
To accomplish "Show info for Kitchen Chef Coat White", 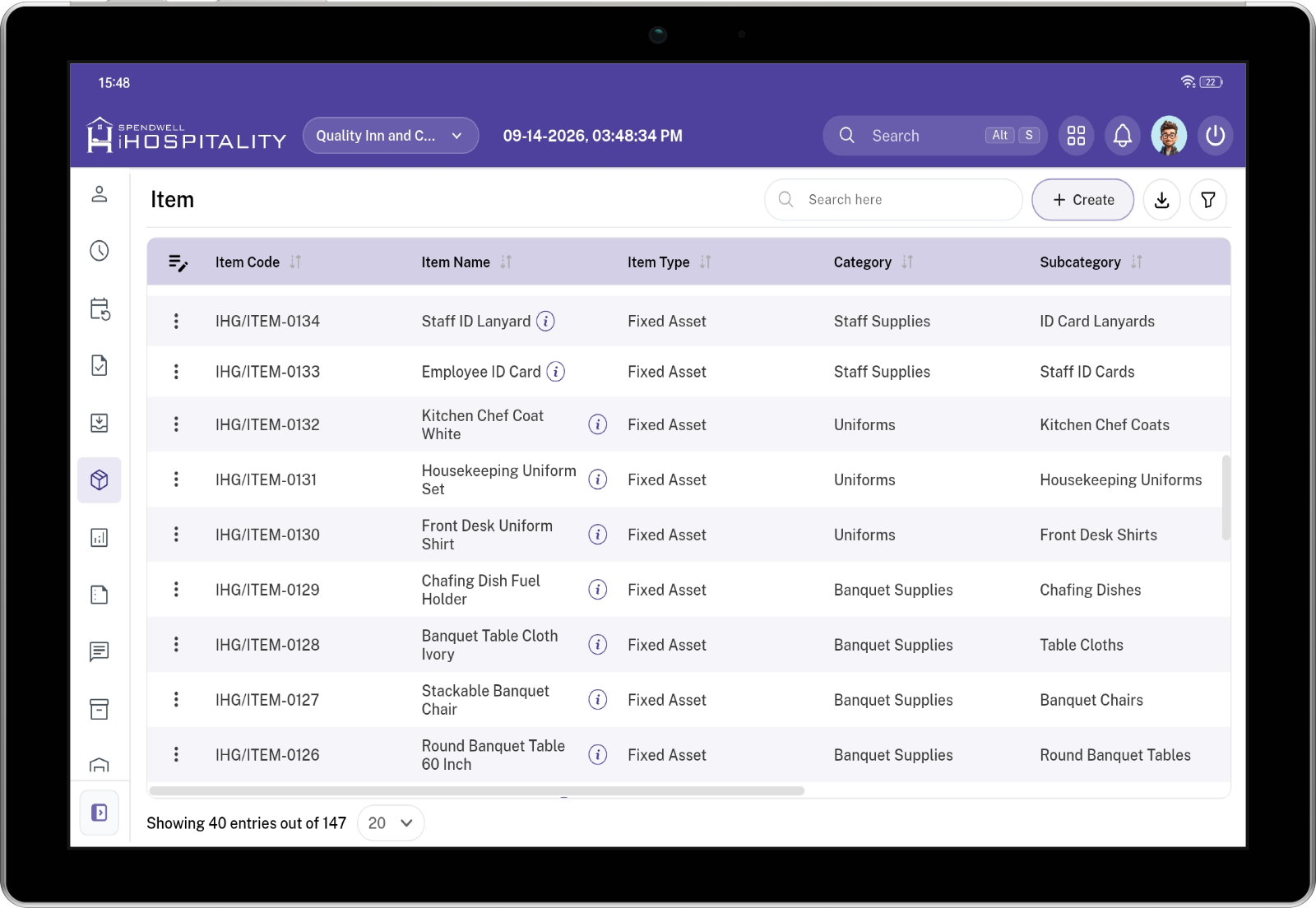I will click(598, 424).
